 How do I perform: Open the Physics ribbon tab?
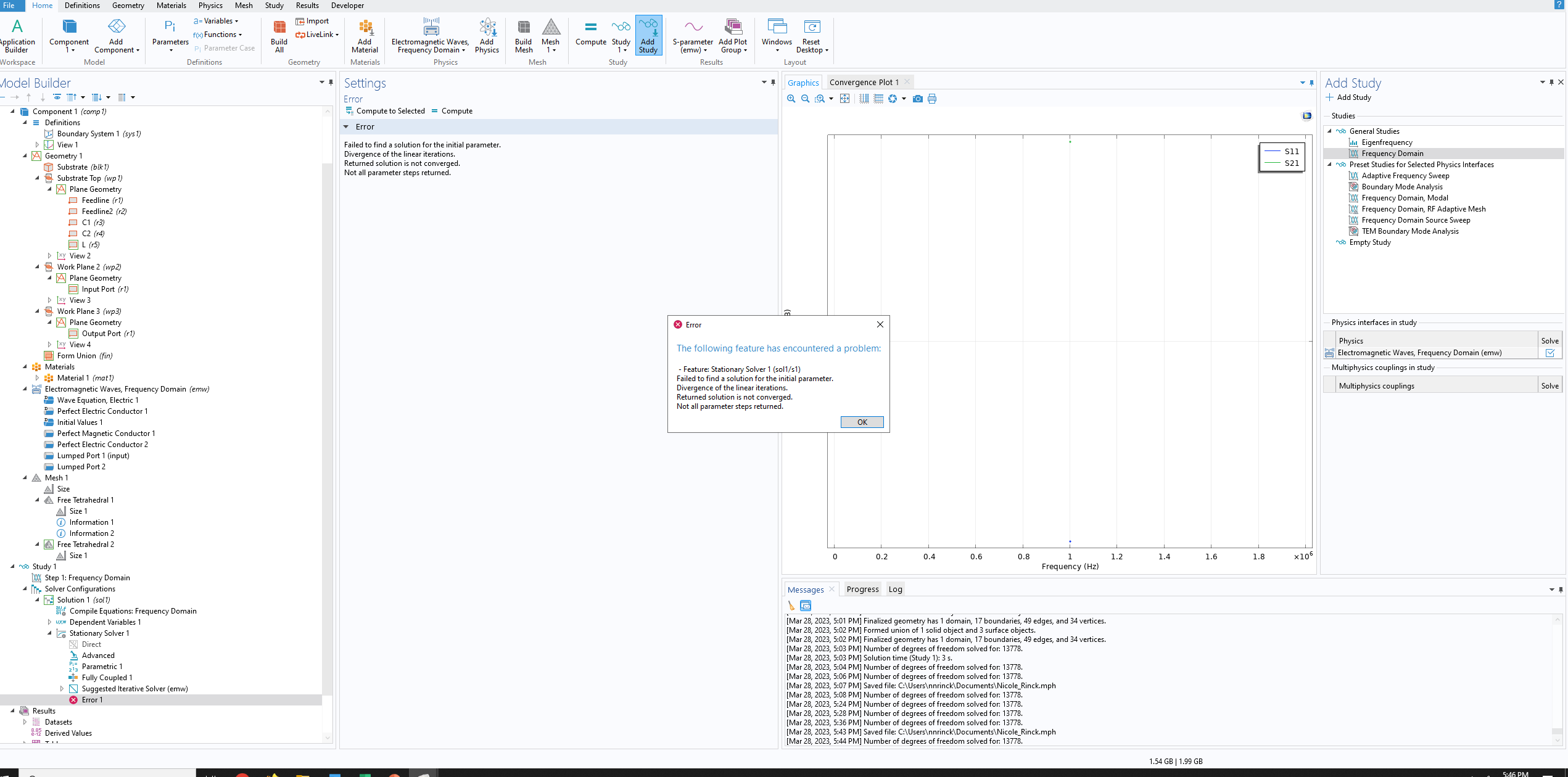tap(210, 6)
